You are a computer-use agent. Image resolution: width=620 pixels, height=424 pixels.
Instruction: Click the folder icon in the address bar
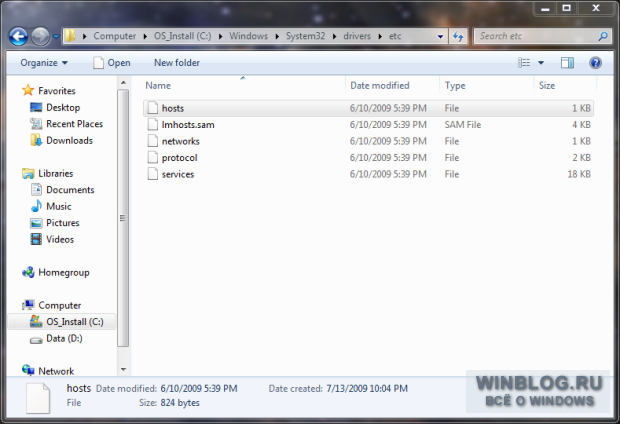[x=70, y=36]
